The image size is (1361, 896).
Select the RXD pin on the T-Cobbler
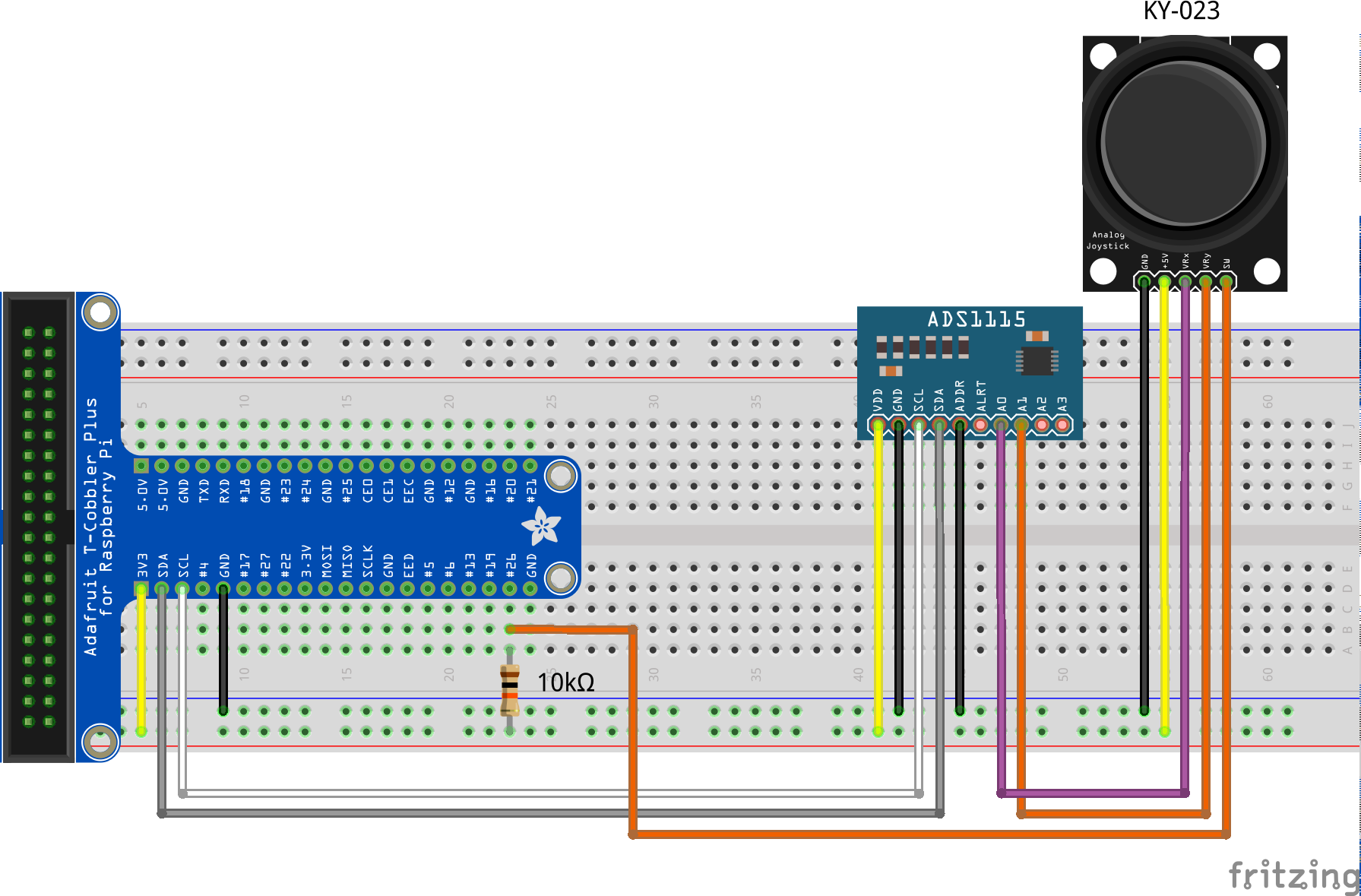point(223,465)
